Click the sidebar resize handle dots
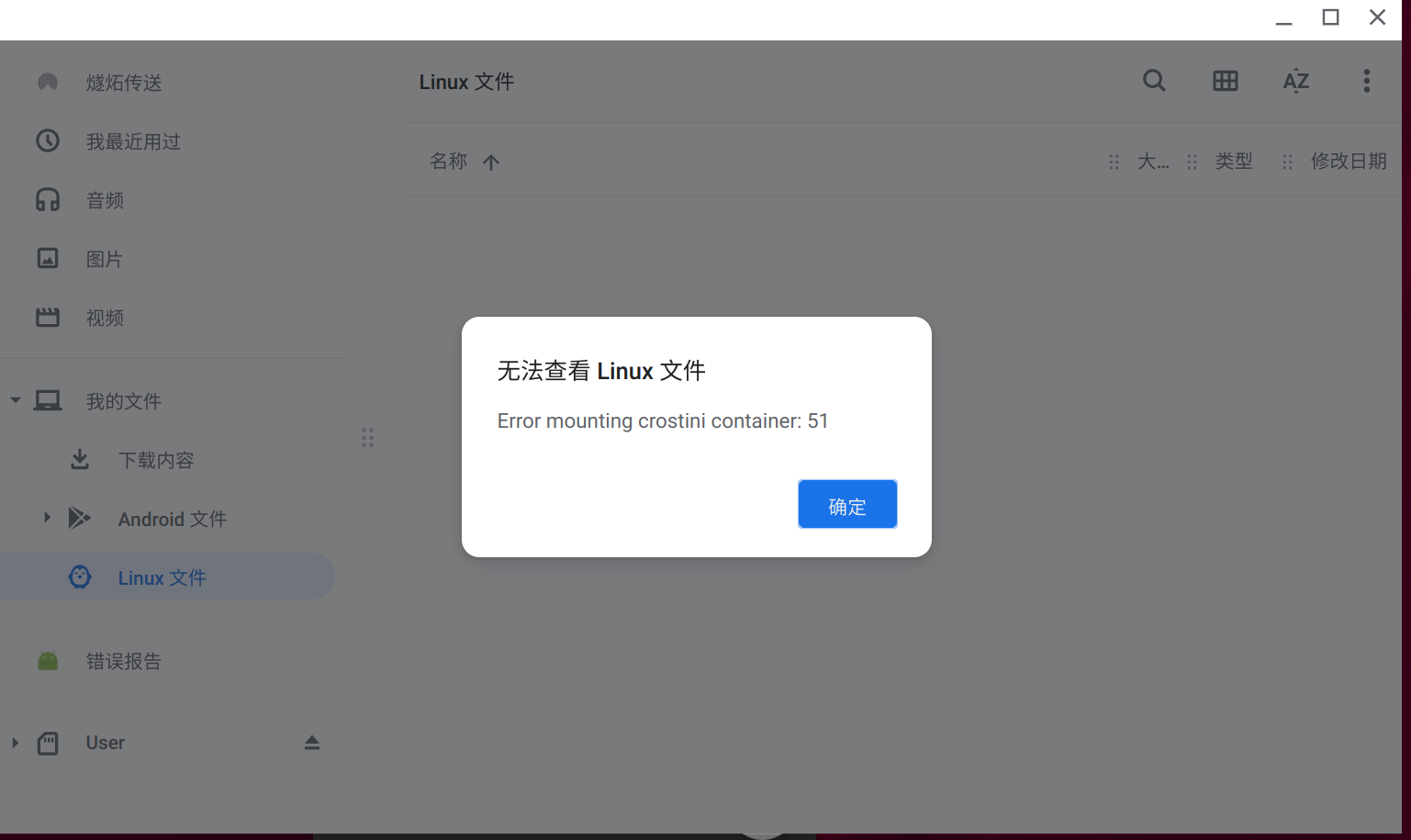This screenshot has height=840, width=1411. (x=367, y=438)
